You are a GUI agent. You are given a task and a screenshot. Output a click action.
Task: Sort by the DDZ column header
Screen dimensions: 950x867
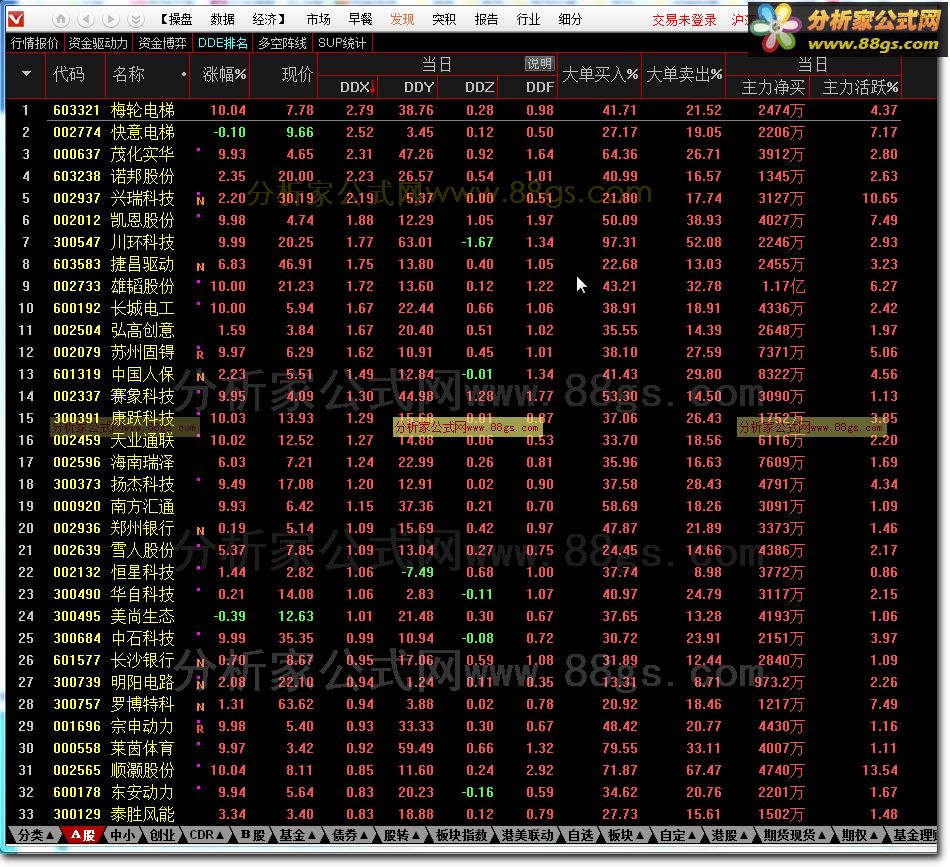pyautogui.click(x=479, y=87)
